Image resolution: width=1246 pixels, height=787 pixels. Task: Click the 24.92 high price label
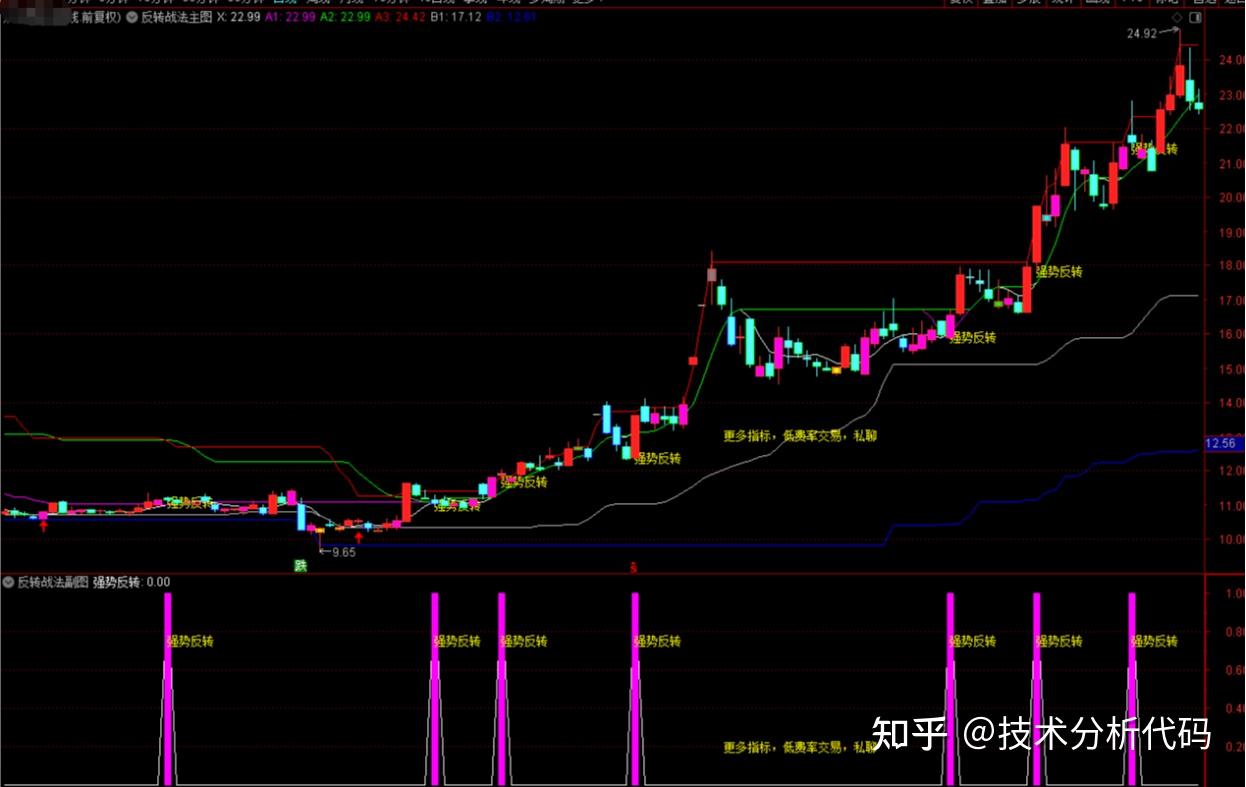point(1141,33)
